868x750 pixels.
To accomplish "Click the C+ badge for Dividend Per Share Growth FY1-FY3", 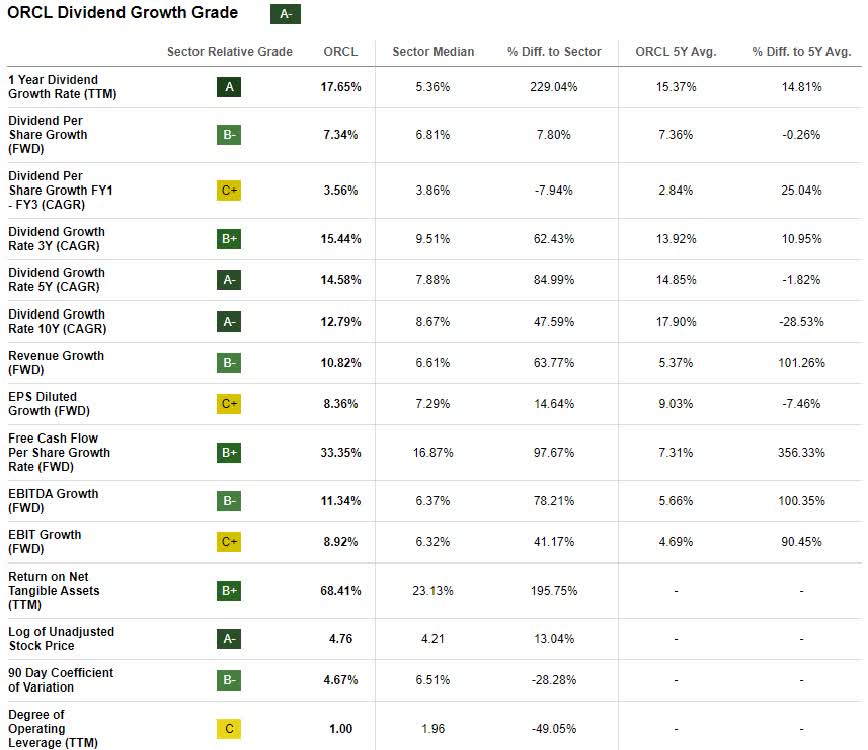I will coord(229,190).
